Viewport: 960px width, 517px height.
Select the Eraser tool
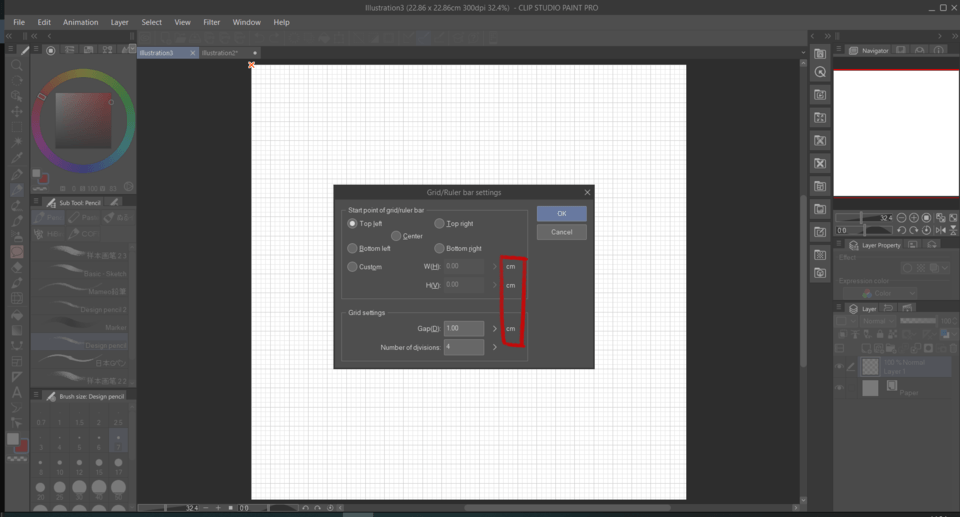point(17,267)
